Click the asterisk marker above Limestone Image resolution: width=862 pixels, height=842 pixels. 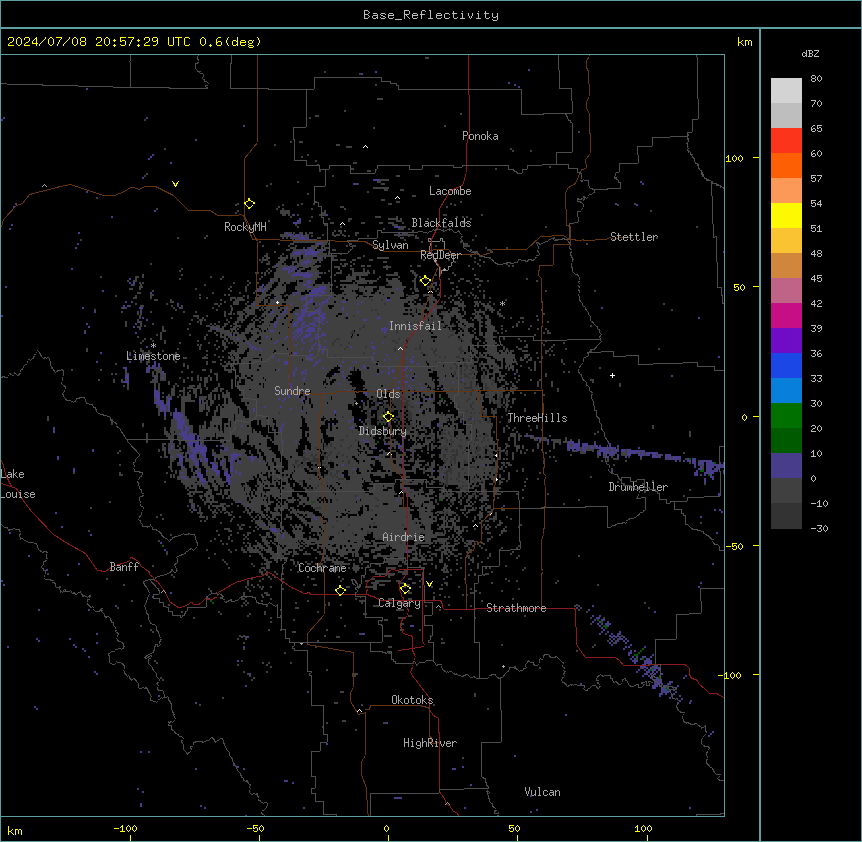[153, 346]
